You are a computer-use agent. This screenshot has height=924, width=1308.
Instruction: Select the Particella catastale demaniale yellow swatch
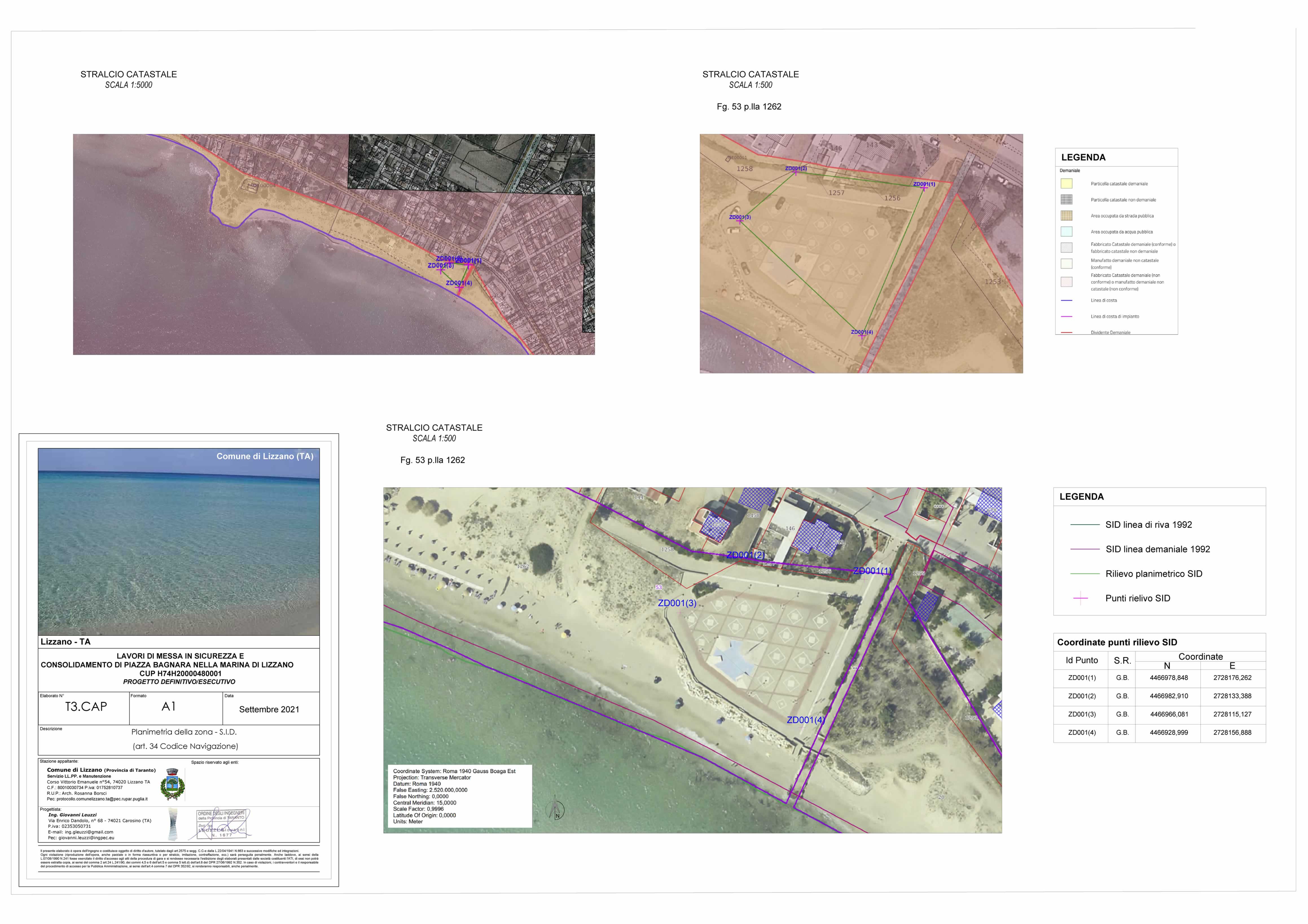[1067, 183]
